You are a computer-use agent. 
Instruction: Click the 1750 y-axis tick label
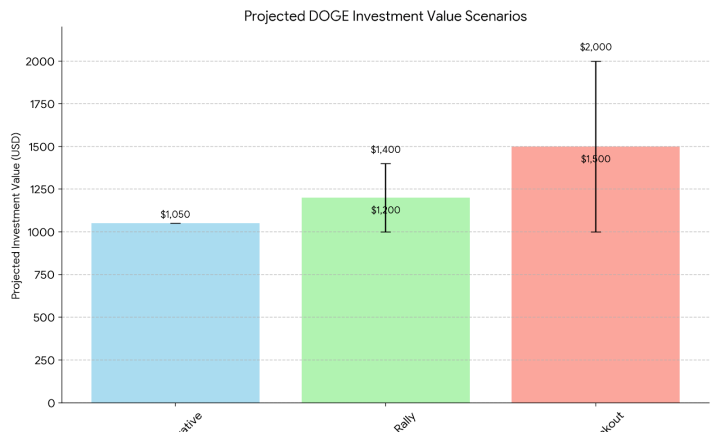[41, 104]
